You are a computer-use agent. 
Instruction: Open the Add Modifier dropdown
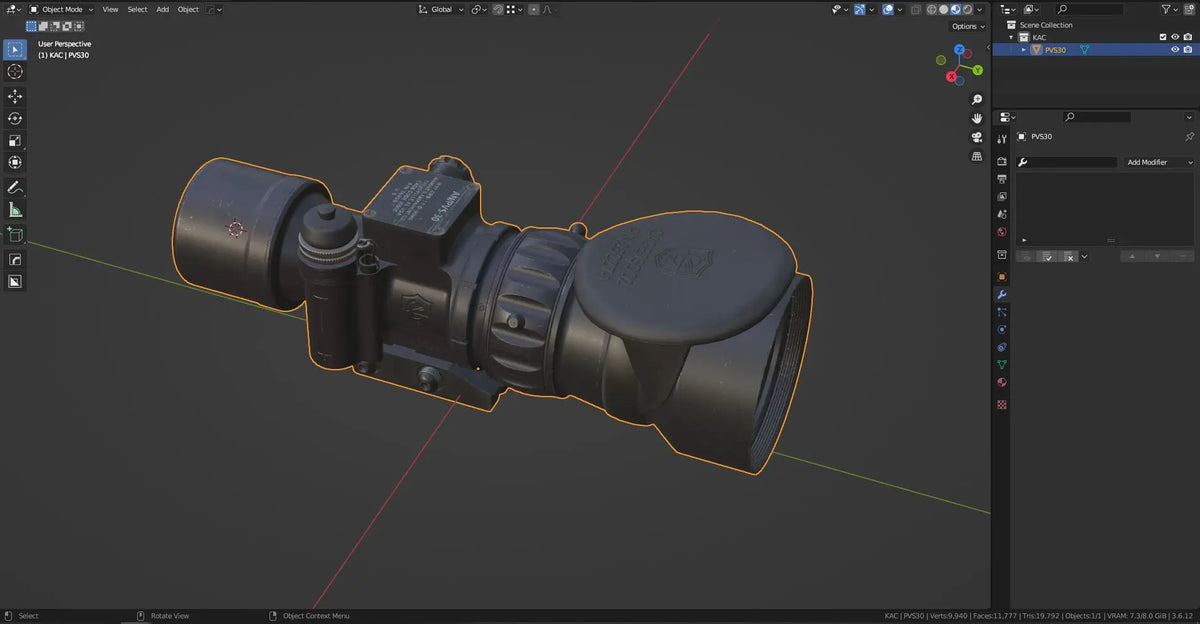coord(1159,162)
